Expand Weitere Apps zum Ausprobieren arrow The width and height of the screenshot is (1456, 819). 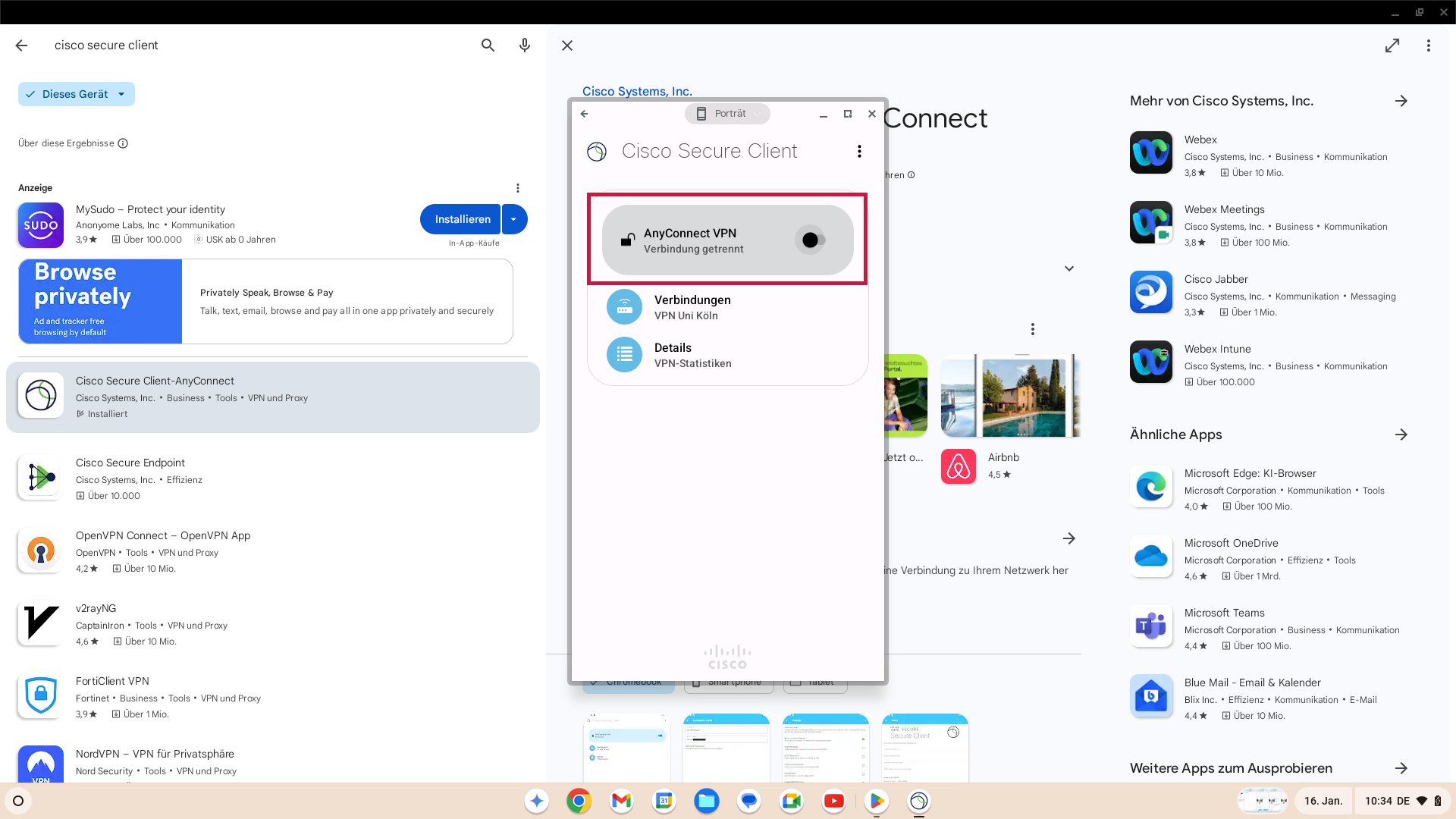click(1401, 768)
